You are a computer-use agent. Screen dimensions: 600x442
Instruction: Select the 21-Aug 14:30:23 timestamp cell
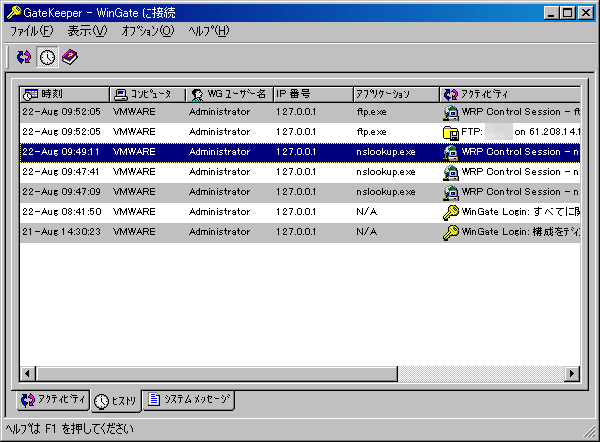[x=61, y=232]
